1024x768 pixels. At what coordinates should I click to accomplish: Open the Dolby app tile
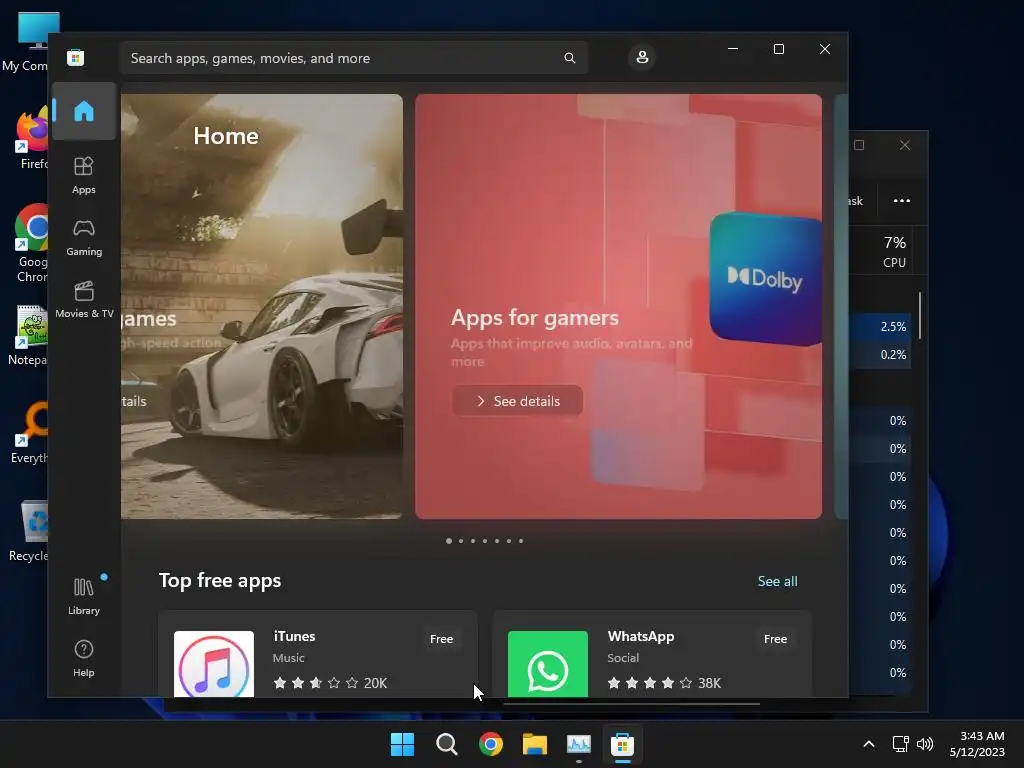coord(765,278)
